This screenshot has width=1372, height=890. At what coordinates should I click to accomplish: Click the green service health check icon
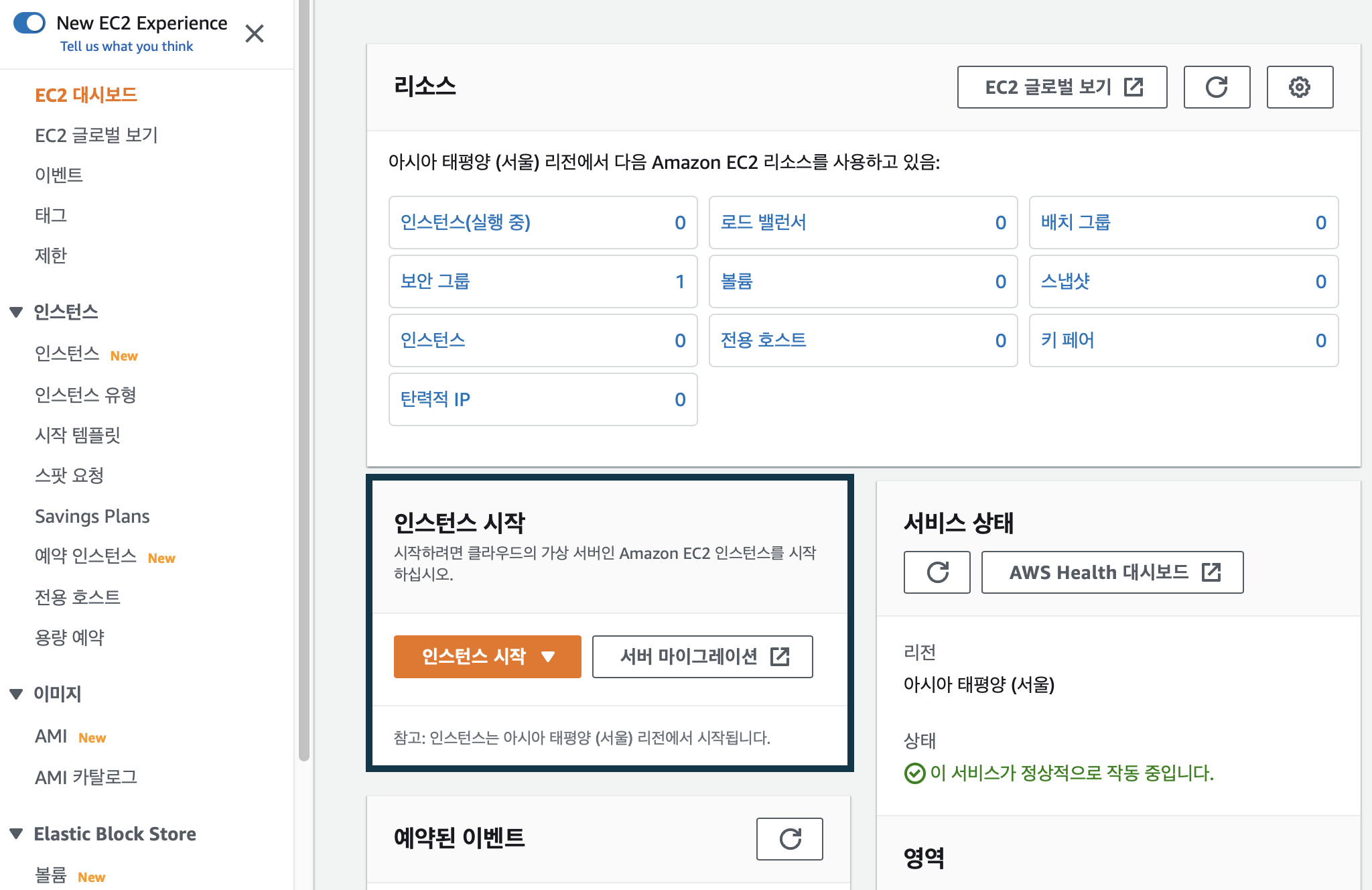point(914,773)
